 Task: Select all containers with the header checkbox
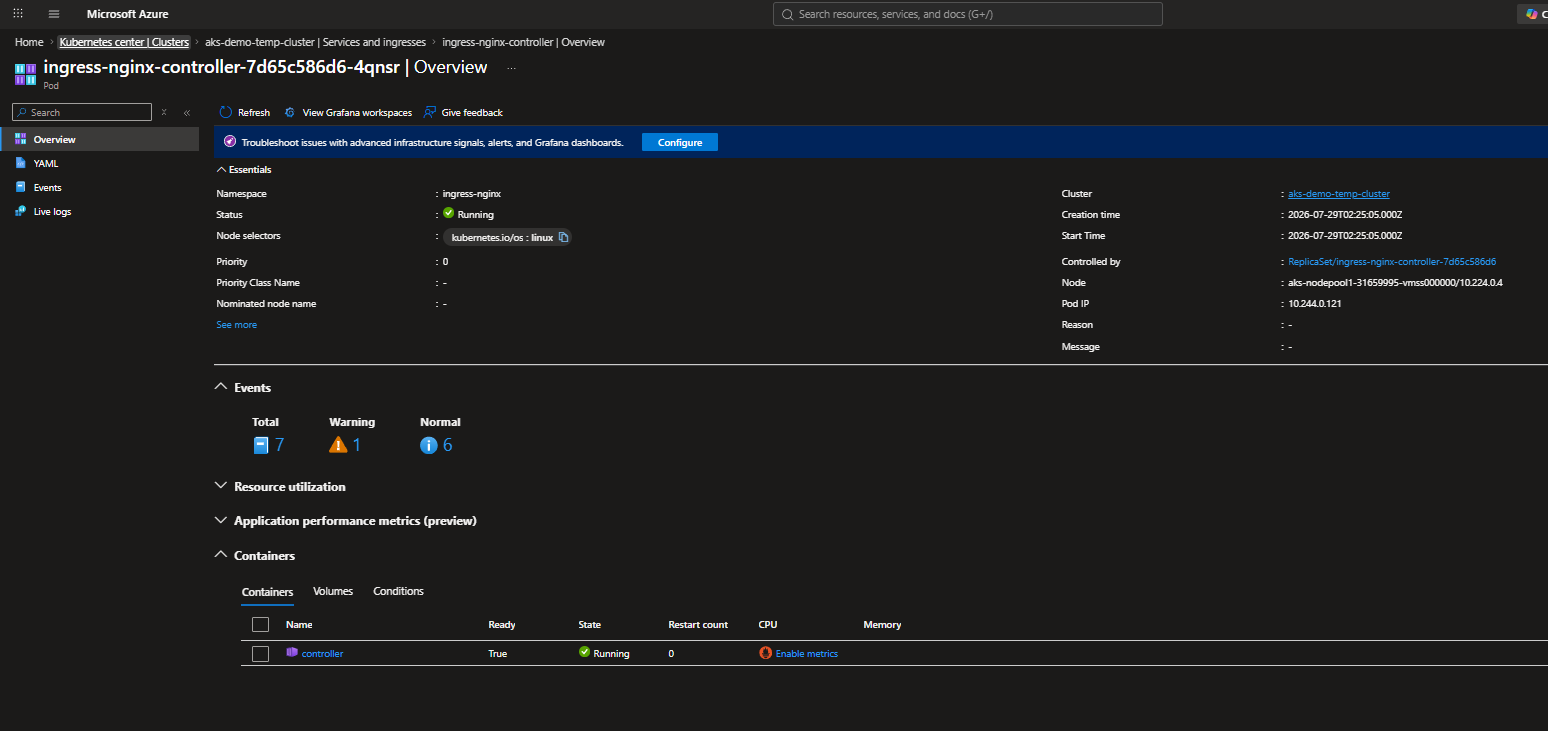coord(260,624)
